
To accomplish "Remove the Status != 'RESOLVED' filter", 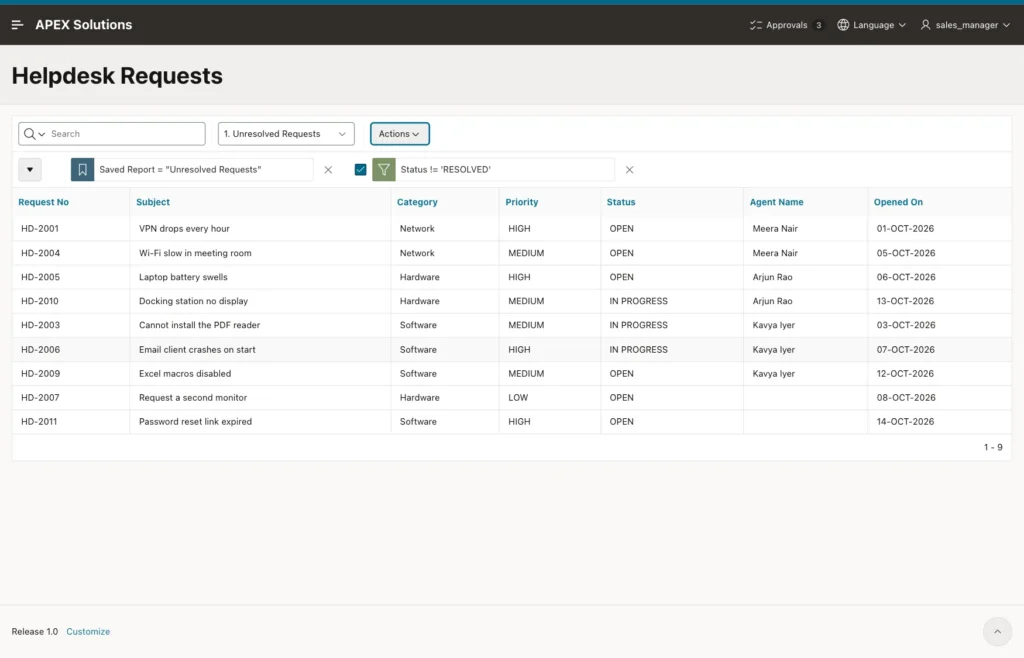I will click(x=630, y=170).
